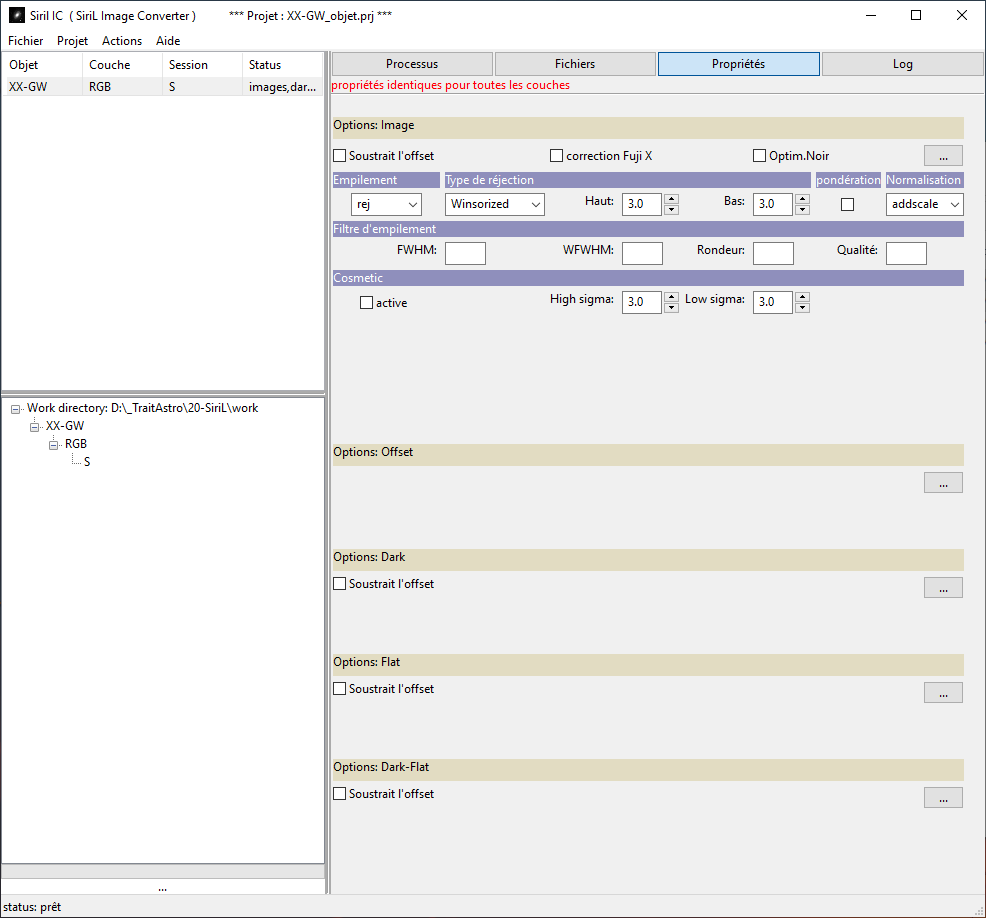Click the left panel horizontal scrollbar
Screen dimensions: 986x918
(x=163, y=871)
